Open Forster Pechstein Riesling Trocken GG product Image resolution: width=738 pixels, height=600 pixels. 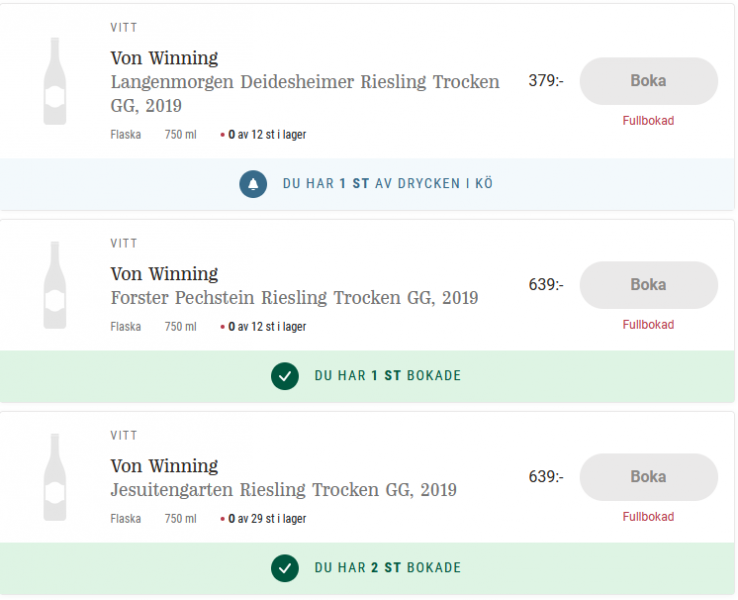(294, 298)
